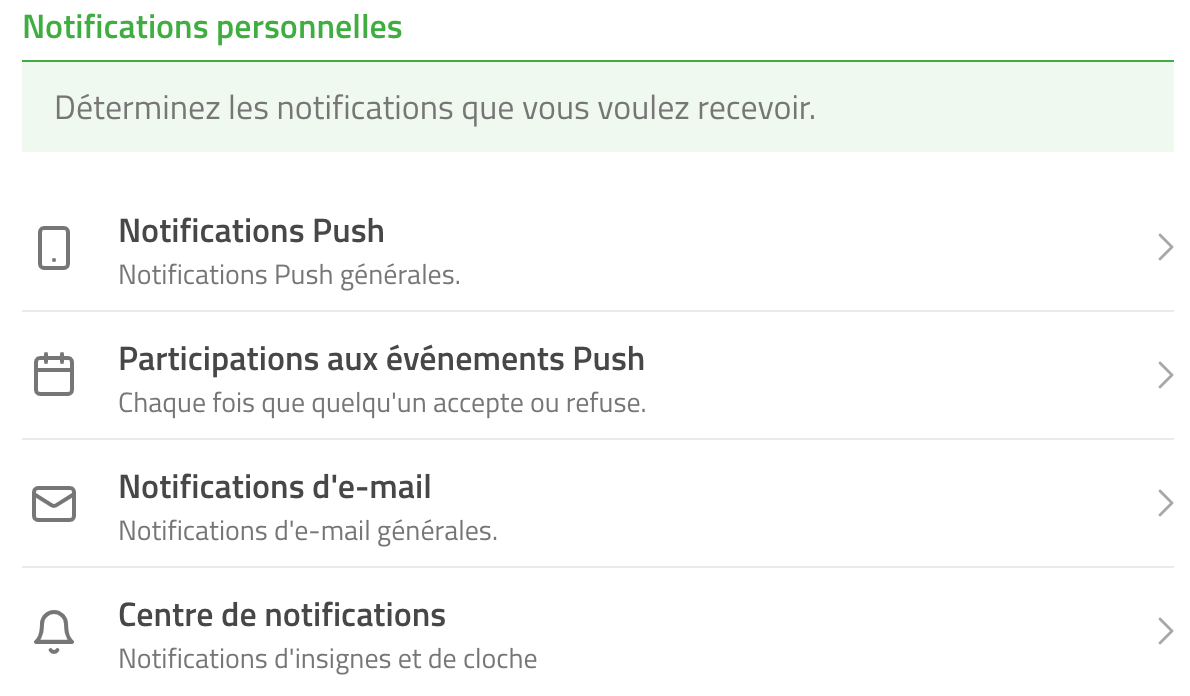Click Notifications d'insignes et de cloche subtitle

coord(328,659)
